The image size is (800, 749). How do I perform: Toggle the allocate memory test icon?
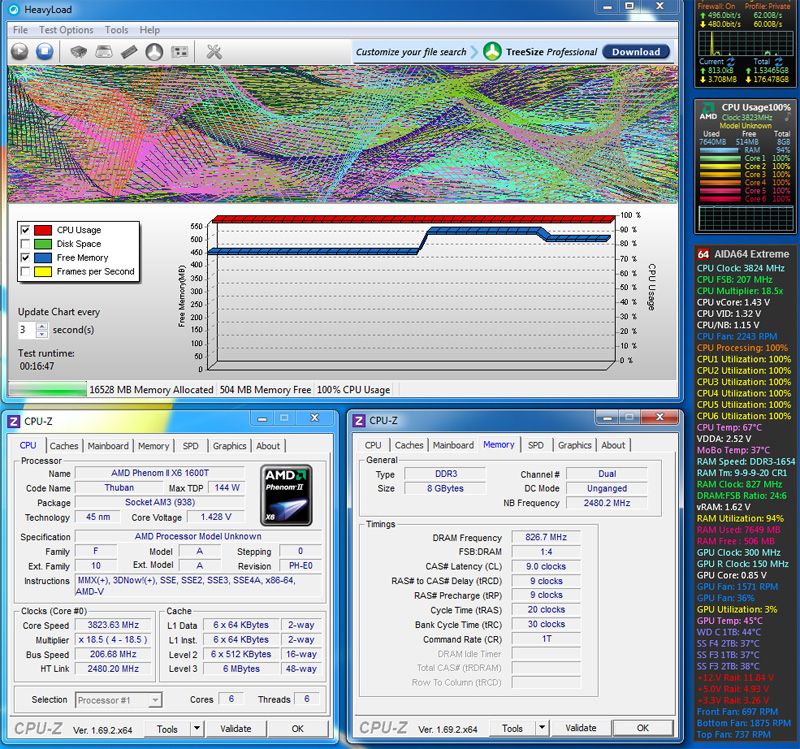(x=129, y=51)
